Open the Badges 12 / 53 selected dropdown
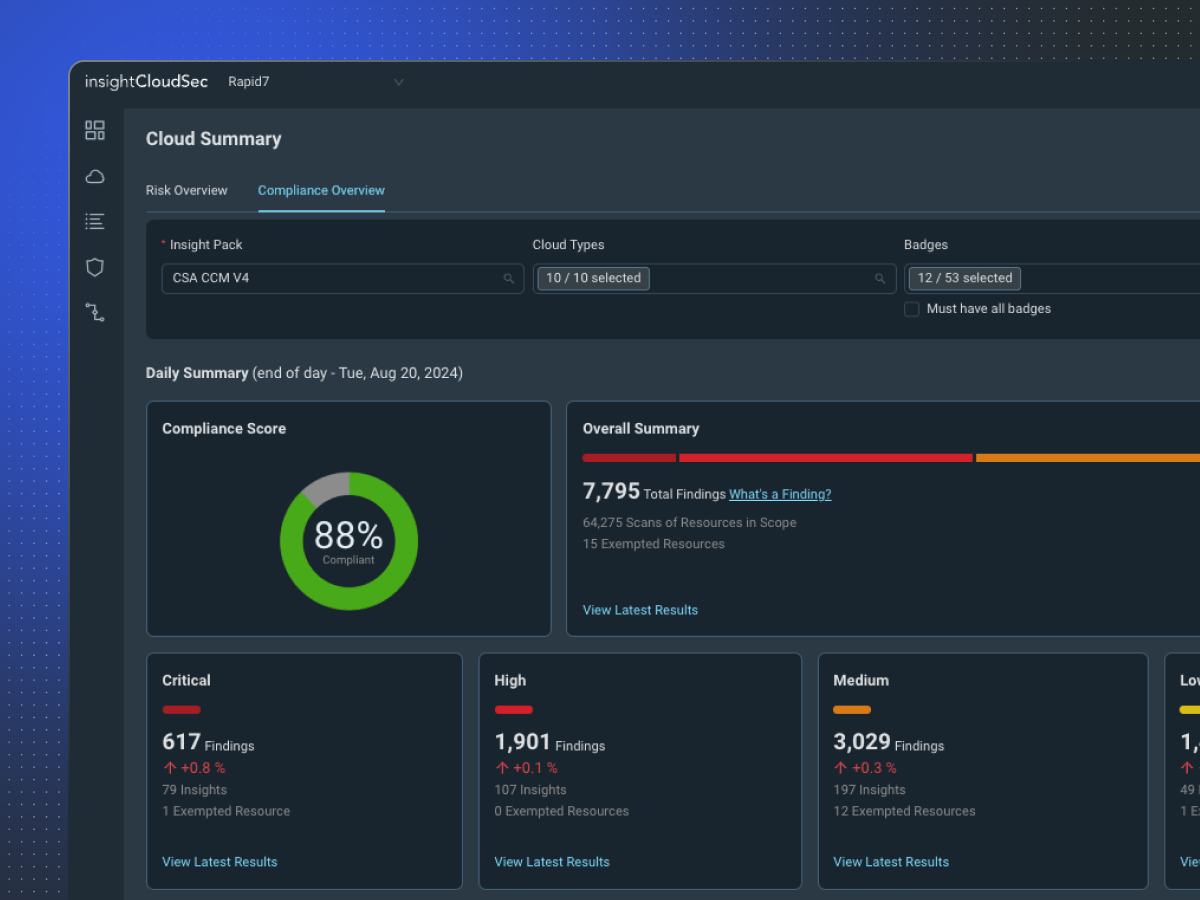Image resolution: width=1200 pixels, height=900 pixels. point(1050,279)
